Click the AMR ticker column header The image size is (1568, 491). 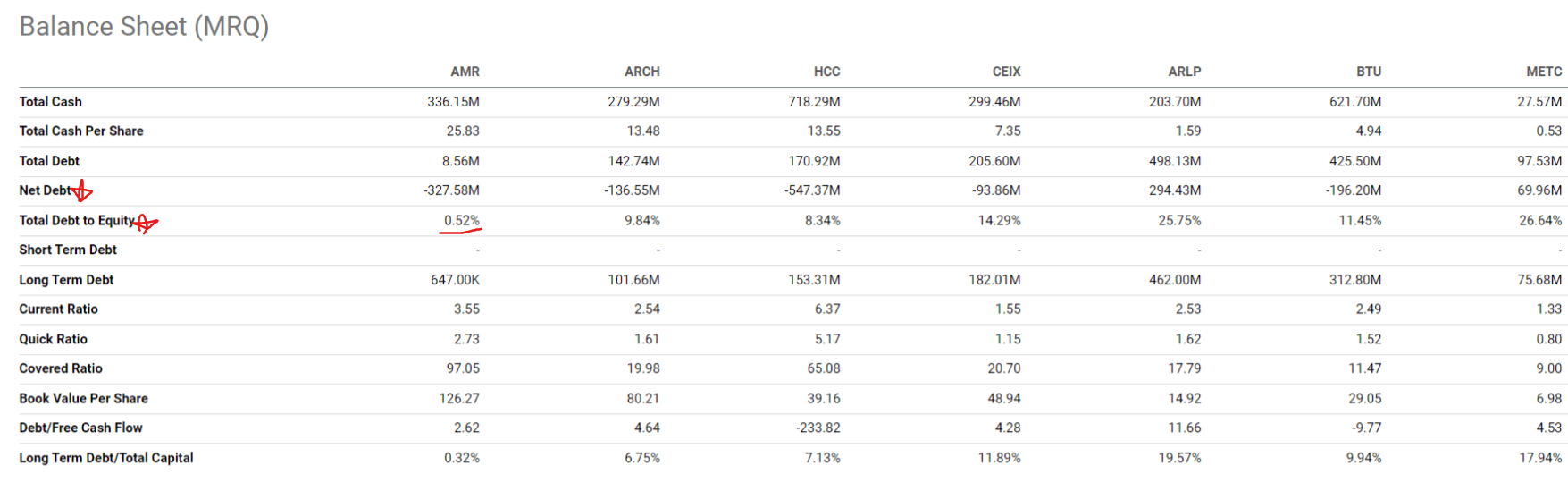[x=465, y=72]
